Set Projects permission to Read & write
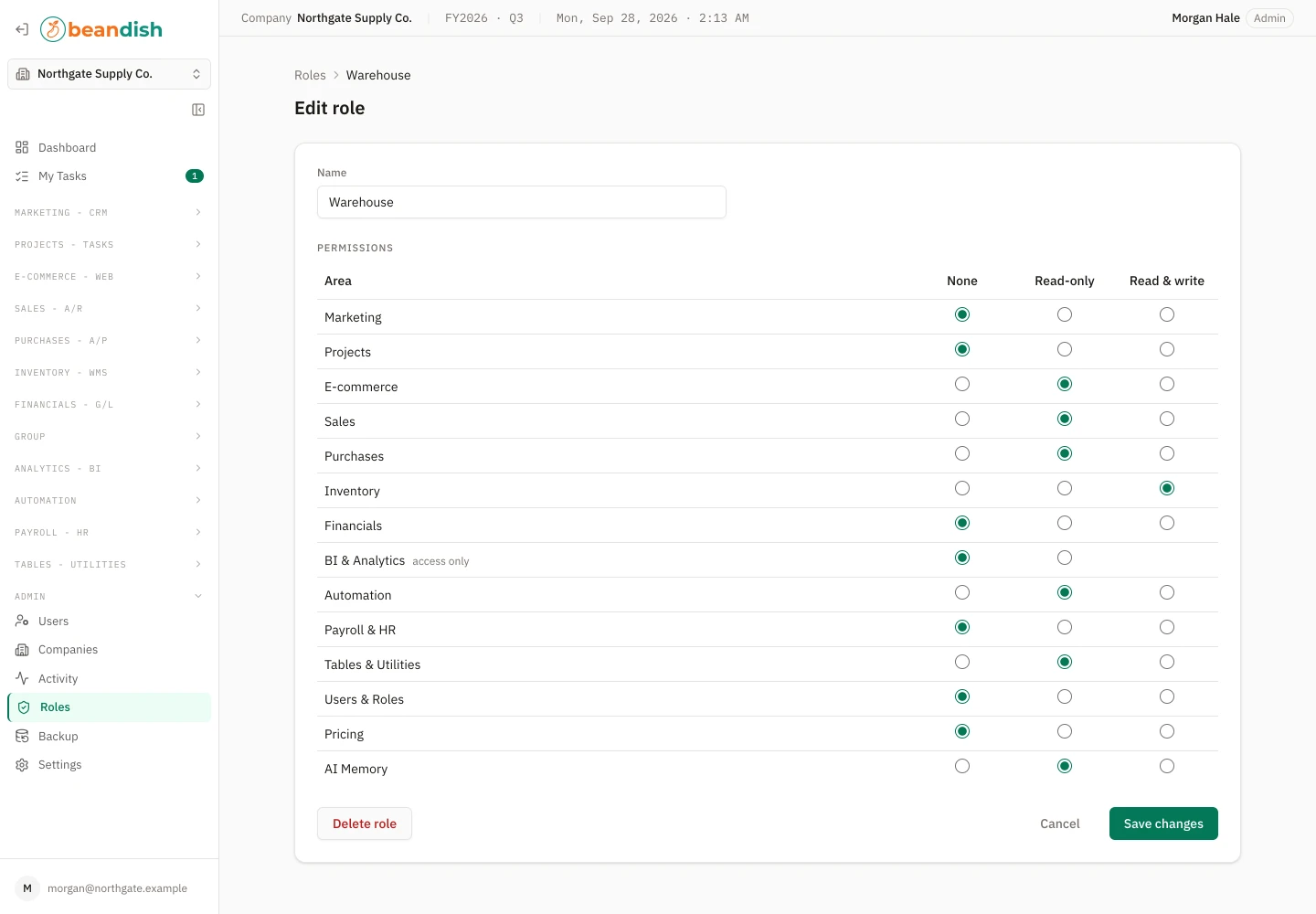The width and height of the screenshot is (1316, 914). (x=1167, y=349)
